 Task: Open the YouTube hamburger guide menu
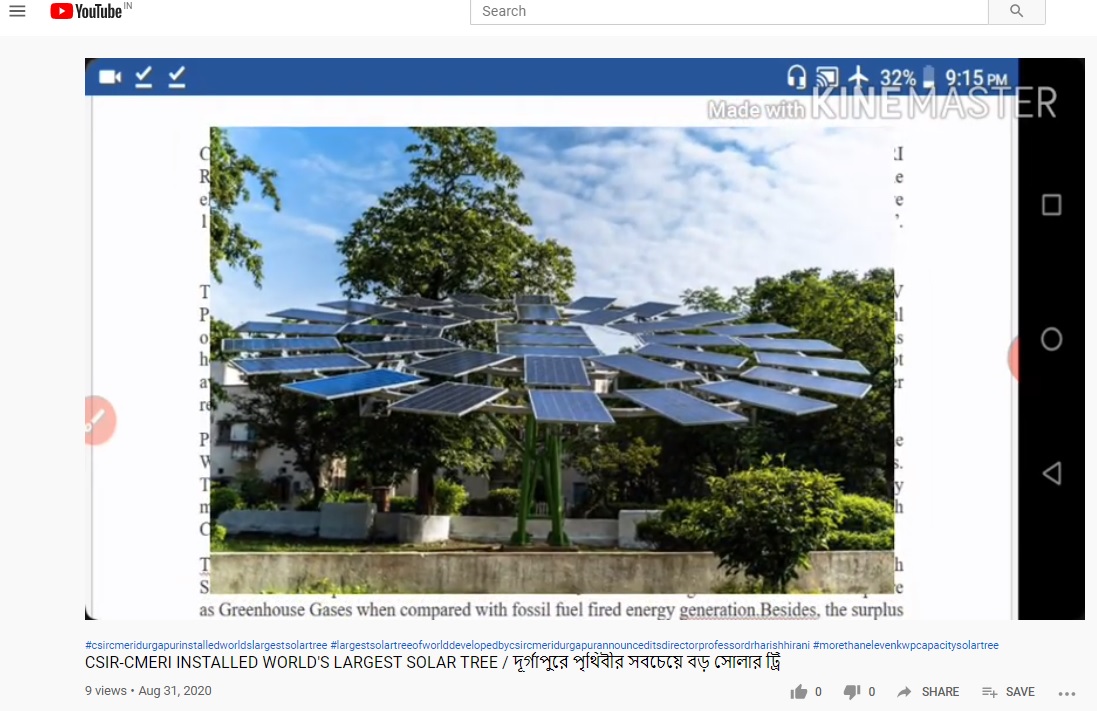[17, 11]
